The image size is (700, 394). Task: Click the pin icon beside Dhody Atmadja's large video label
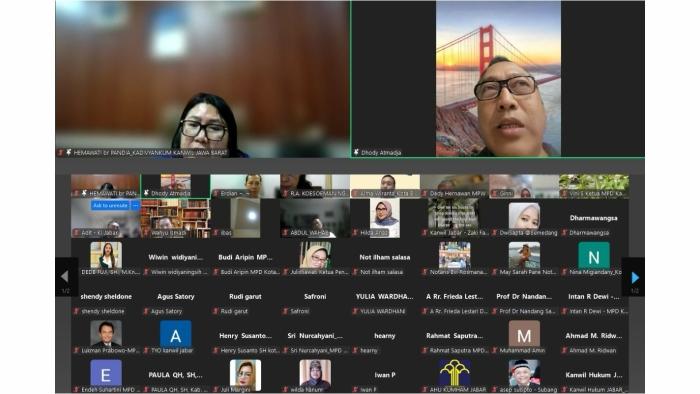pos(356,152)
